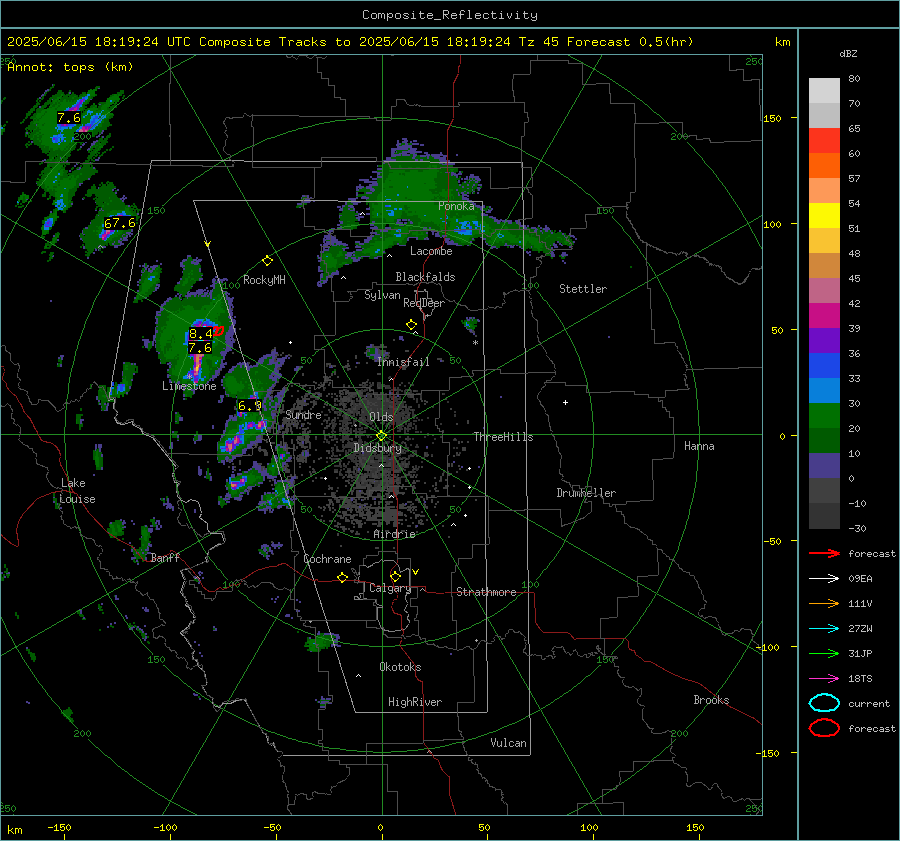Click the red forecast outline beside the 8.4 label

[x=219, y=331]
